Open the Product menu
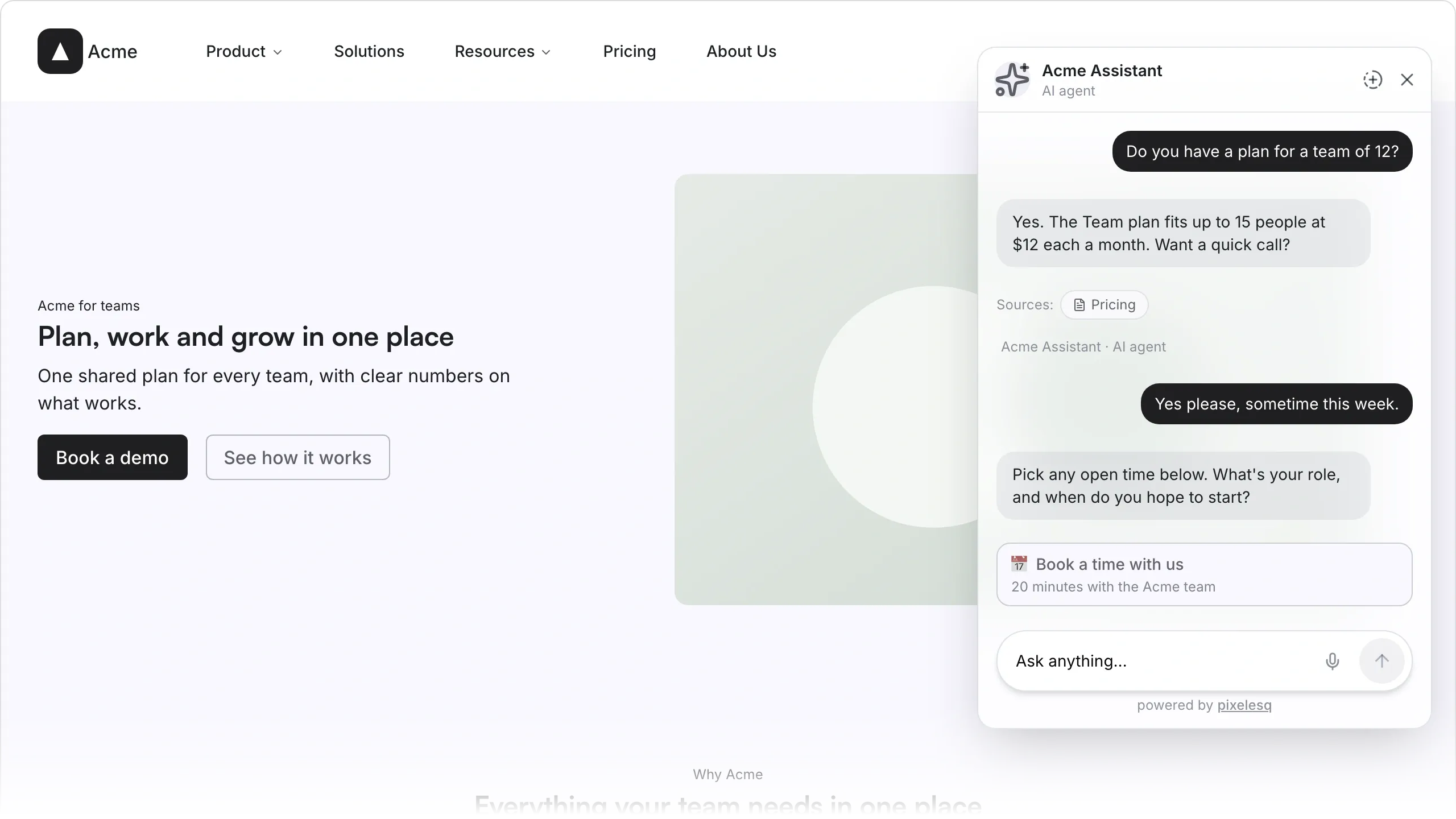The width and height of the screenshot is (1456, 819). (x=244, y=51)
